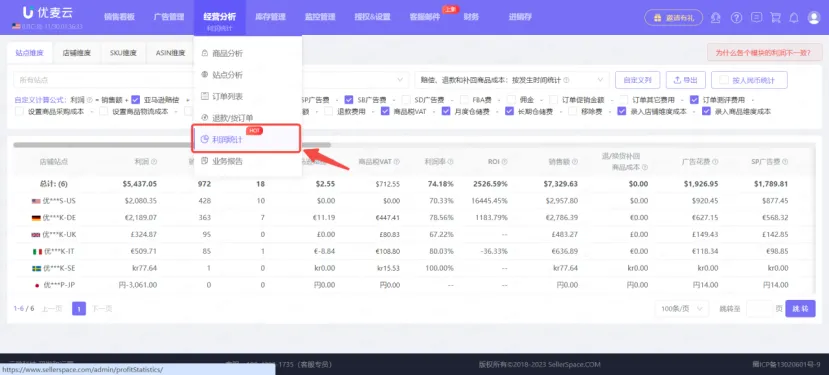Check the 按人民币统计 checkbox
The image size is (830, 376).
[724, 80]
